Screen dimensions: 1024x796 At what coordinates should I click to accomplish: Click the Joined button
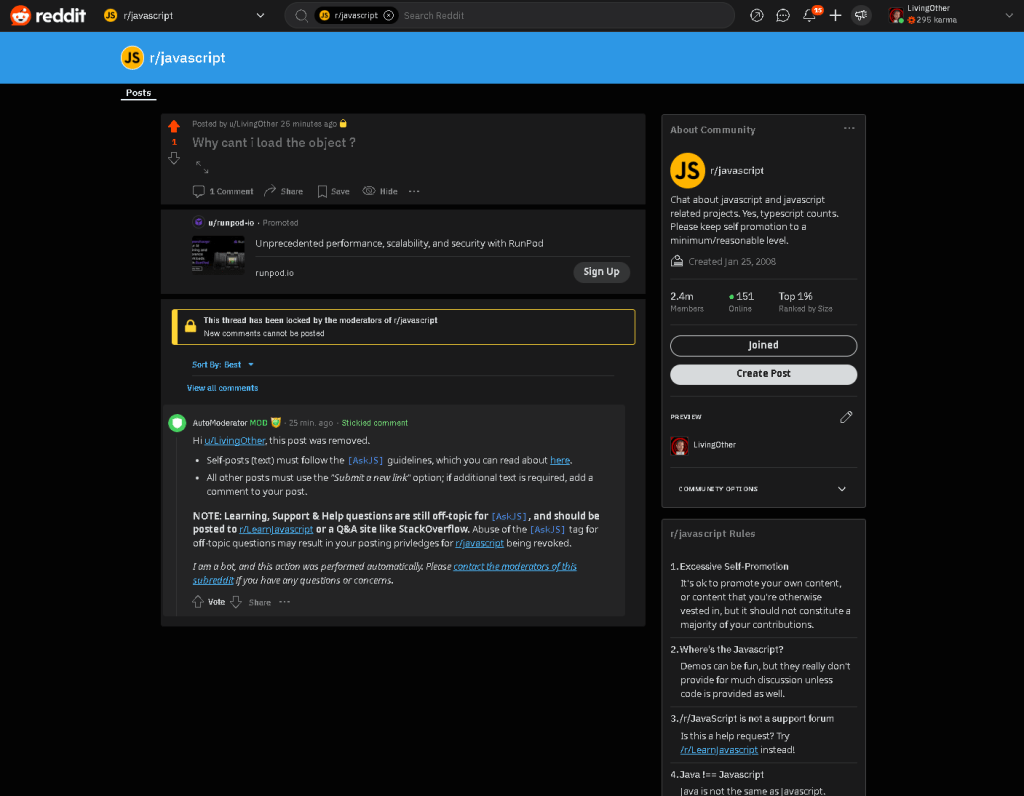pyautogui.click(x=763, y=345)
